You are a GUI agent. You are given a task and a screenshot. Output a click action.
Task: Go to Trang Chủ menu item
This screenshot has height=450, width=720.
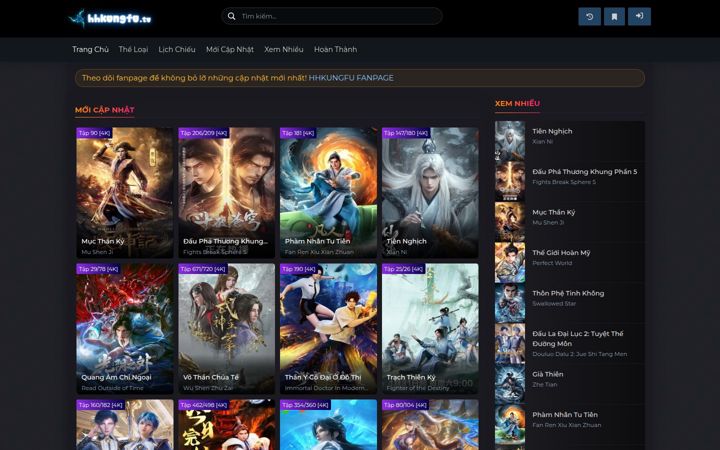pyautogui.click(x=90, y=49)
